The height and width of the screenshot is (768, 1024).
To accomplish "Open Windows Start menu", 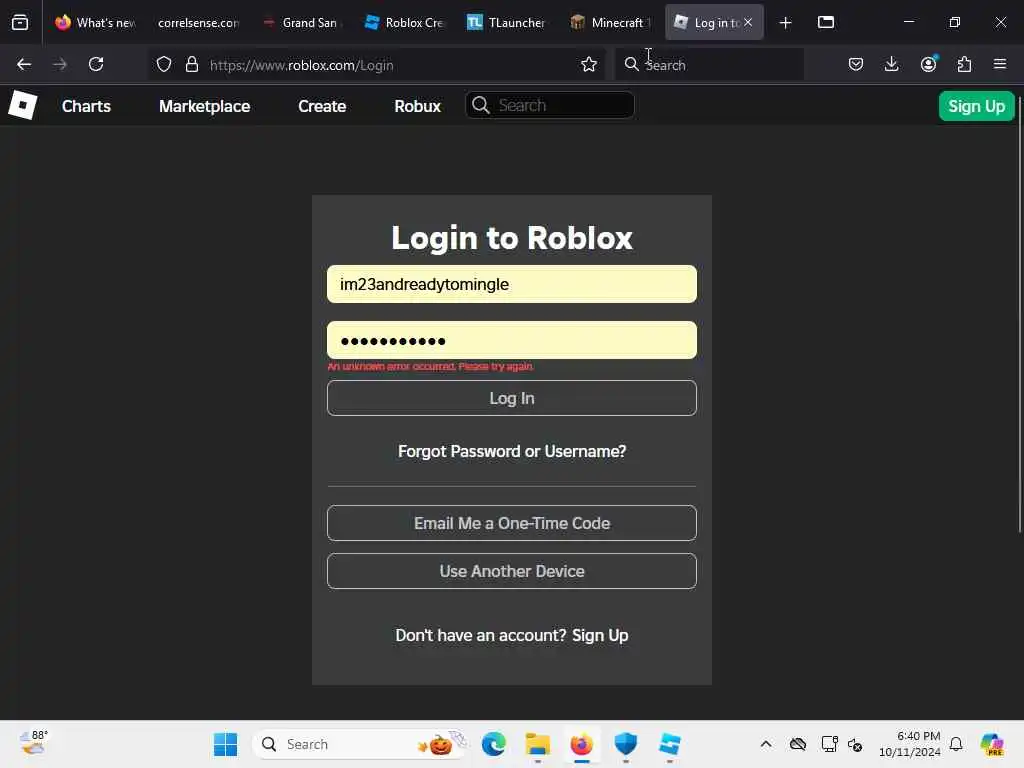I will tap(226, 744).
